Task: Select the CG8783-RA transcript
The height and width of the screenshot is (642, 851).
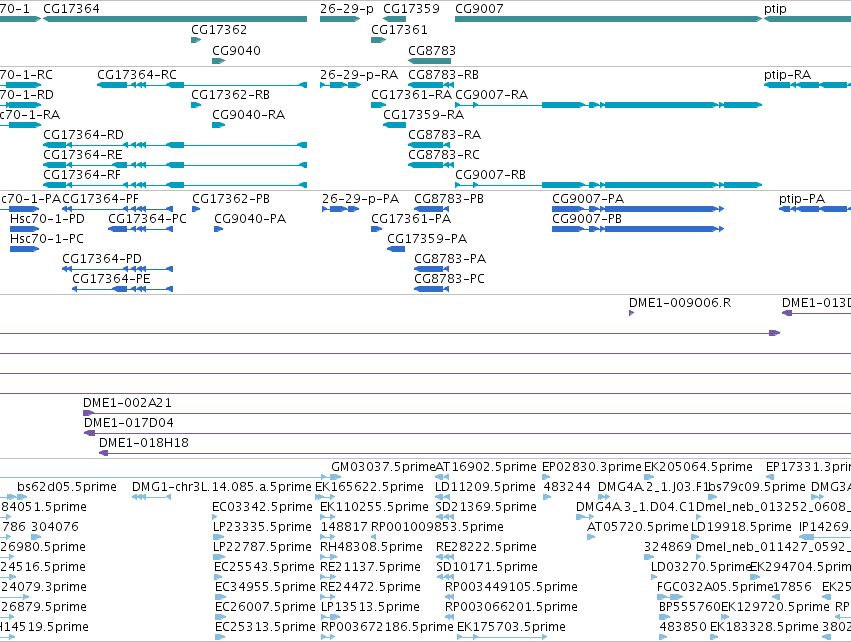Action: pos(429,145)
